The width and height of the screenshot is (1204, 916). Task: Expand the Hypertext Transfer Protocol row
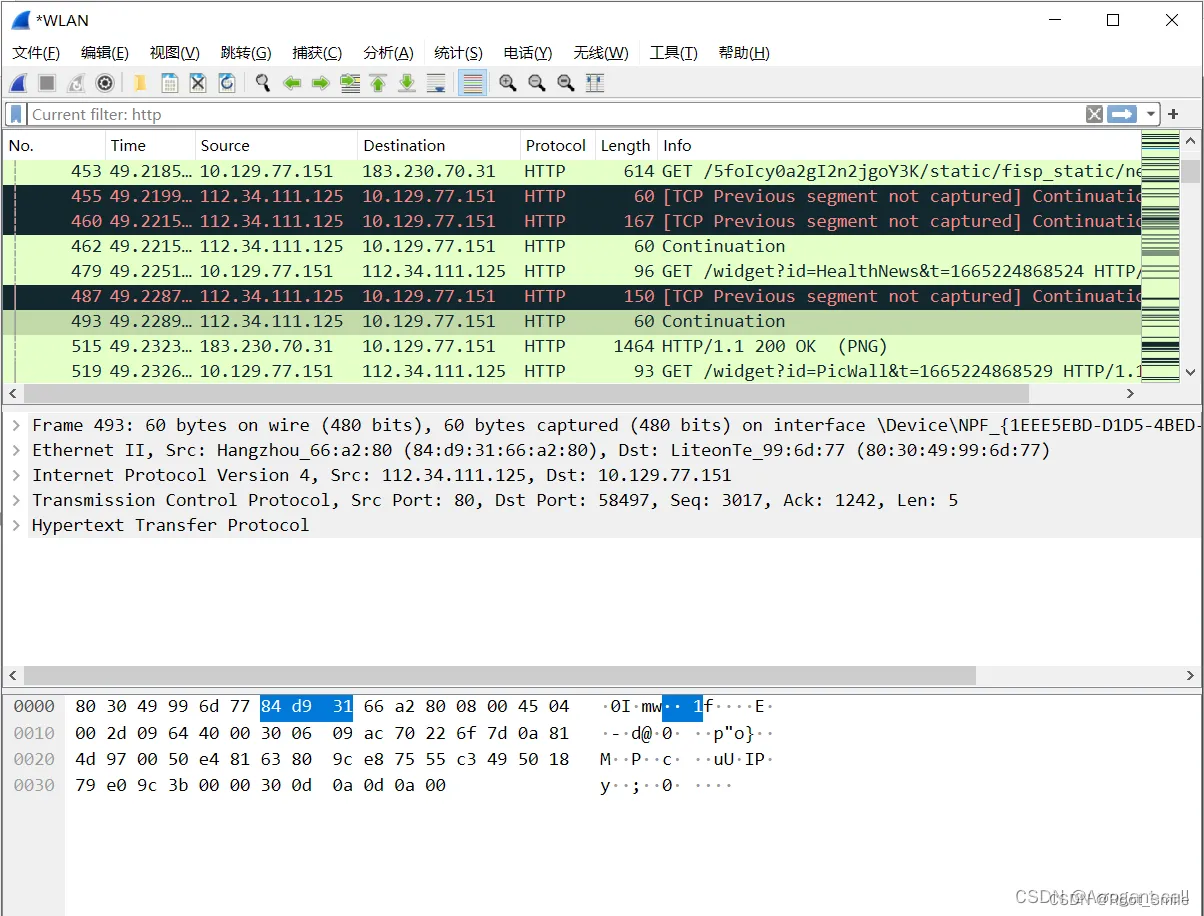pos(16,525)
